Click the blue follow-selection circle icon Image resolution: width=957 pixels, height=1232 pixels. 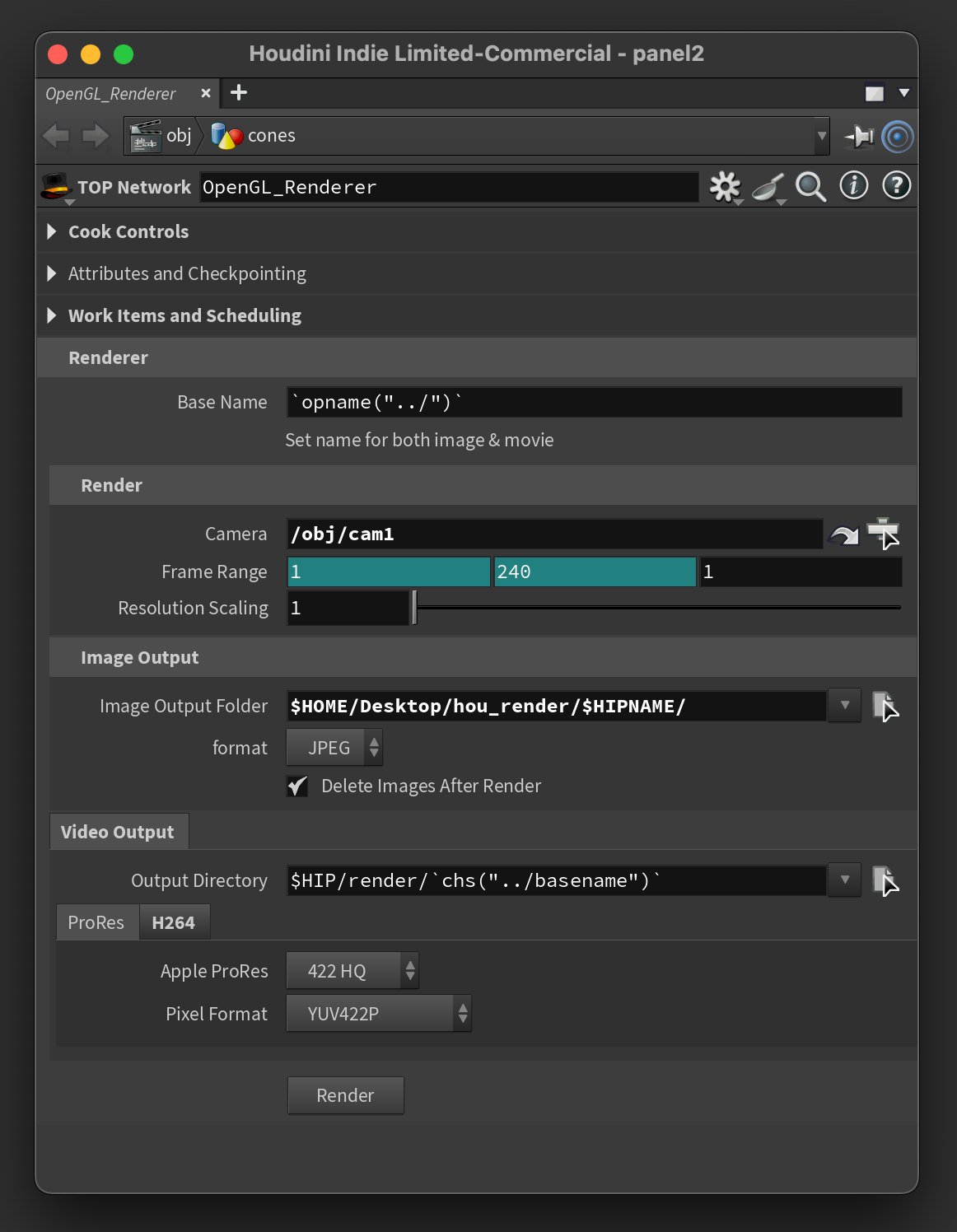pyautogui.click(x=898, y=137)
